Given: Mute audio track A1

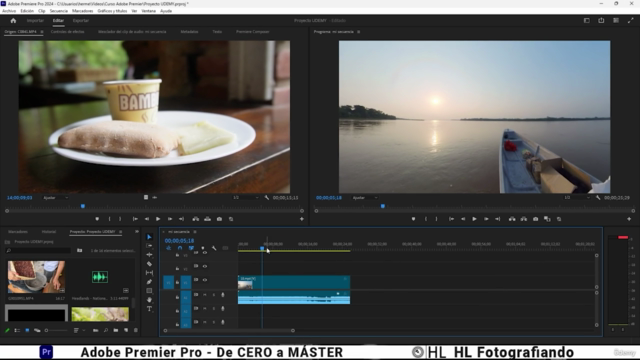Looking at the screenshot, I should (205, 295).
